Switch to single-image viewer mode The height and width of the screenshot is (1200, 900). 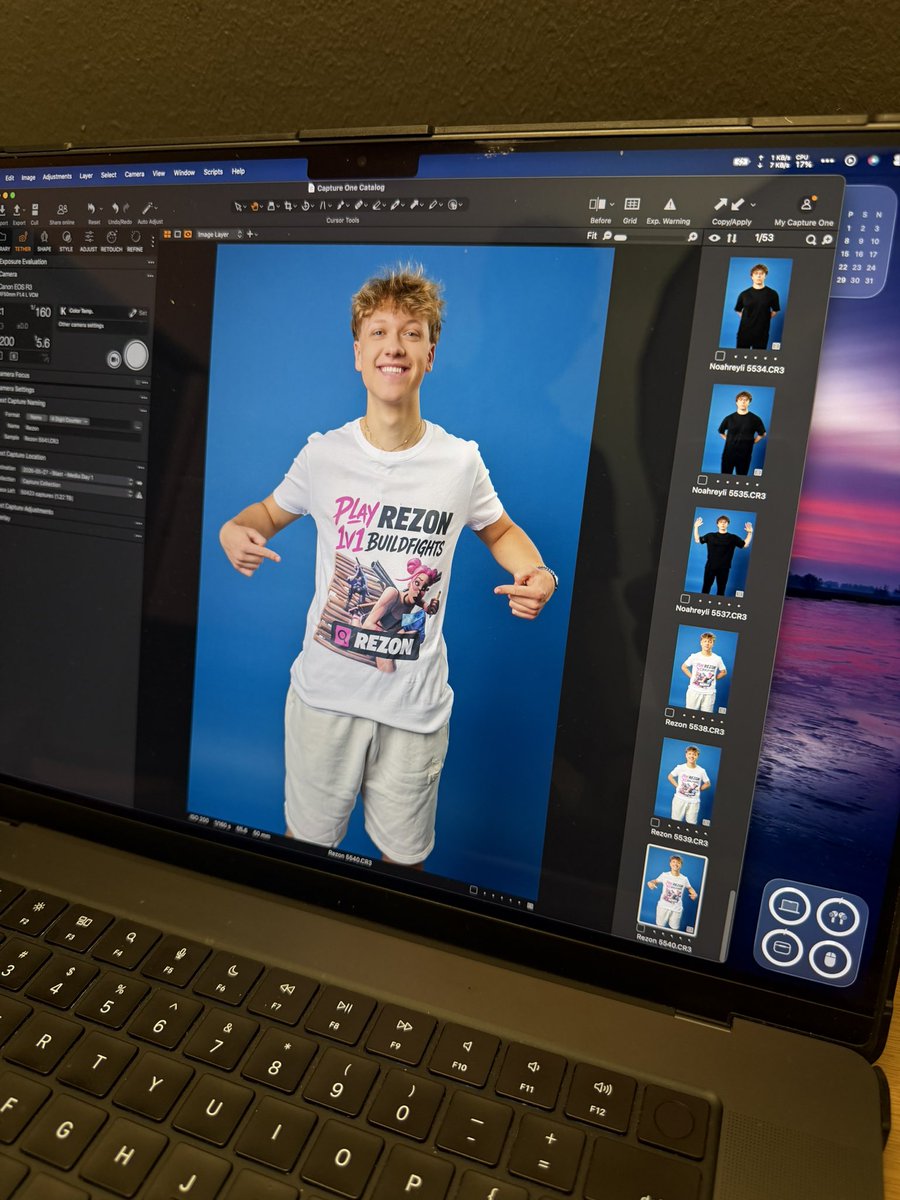[178, 235]
